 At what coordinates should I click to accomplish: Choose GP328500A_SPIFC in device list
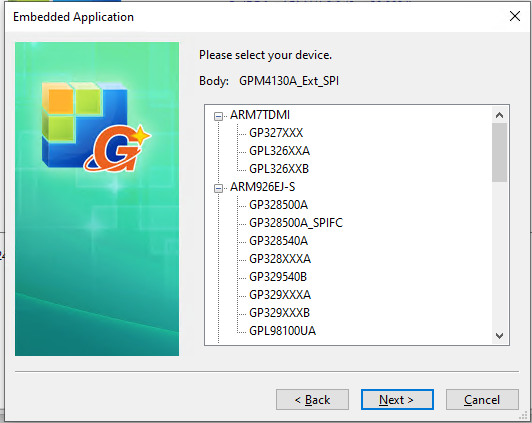[296, 223]
